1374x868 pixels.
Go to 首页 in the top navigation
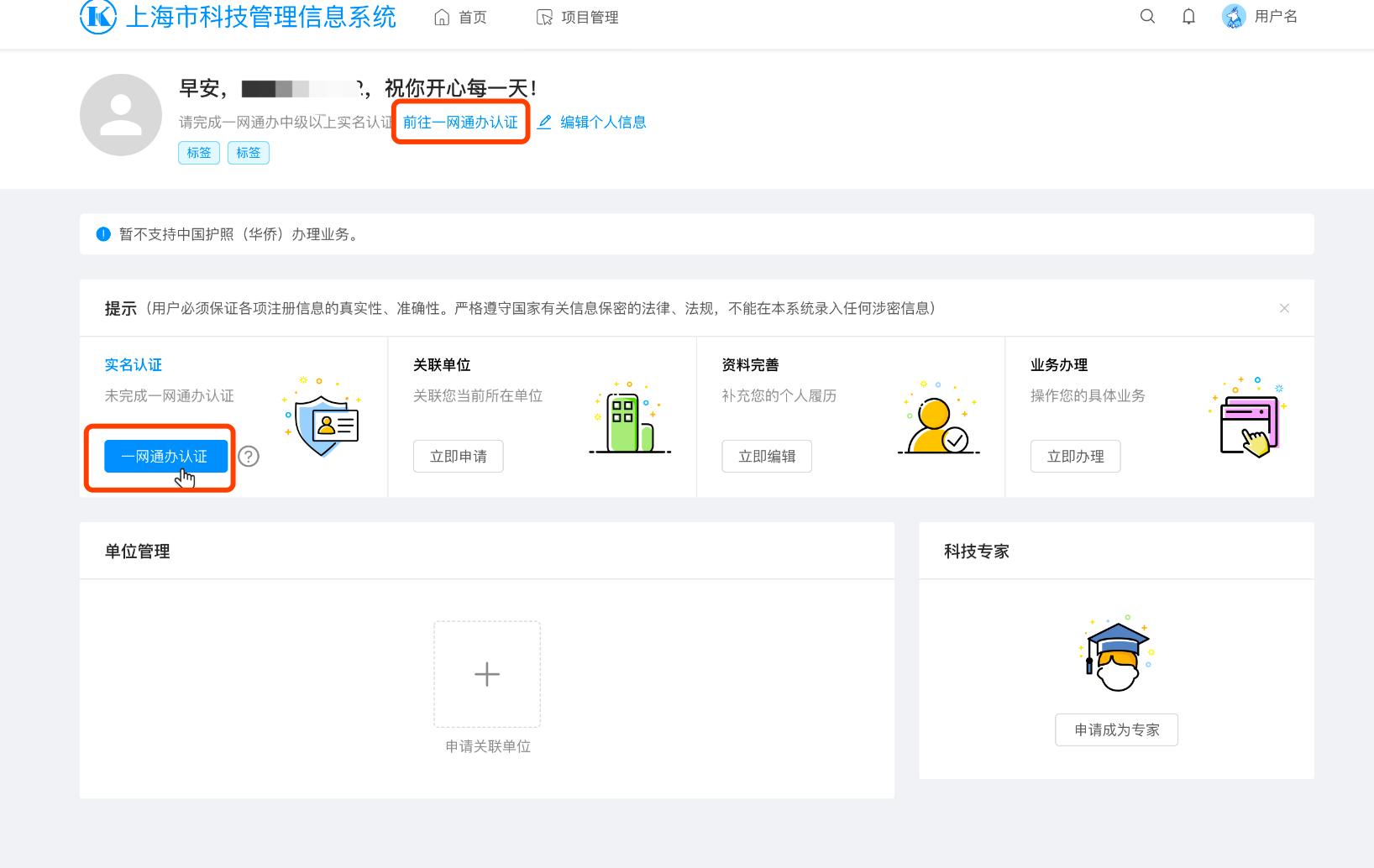[461, 18]
